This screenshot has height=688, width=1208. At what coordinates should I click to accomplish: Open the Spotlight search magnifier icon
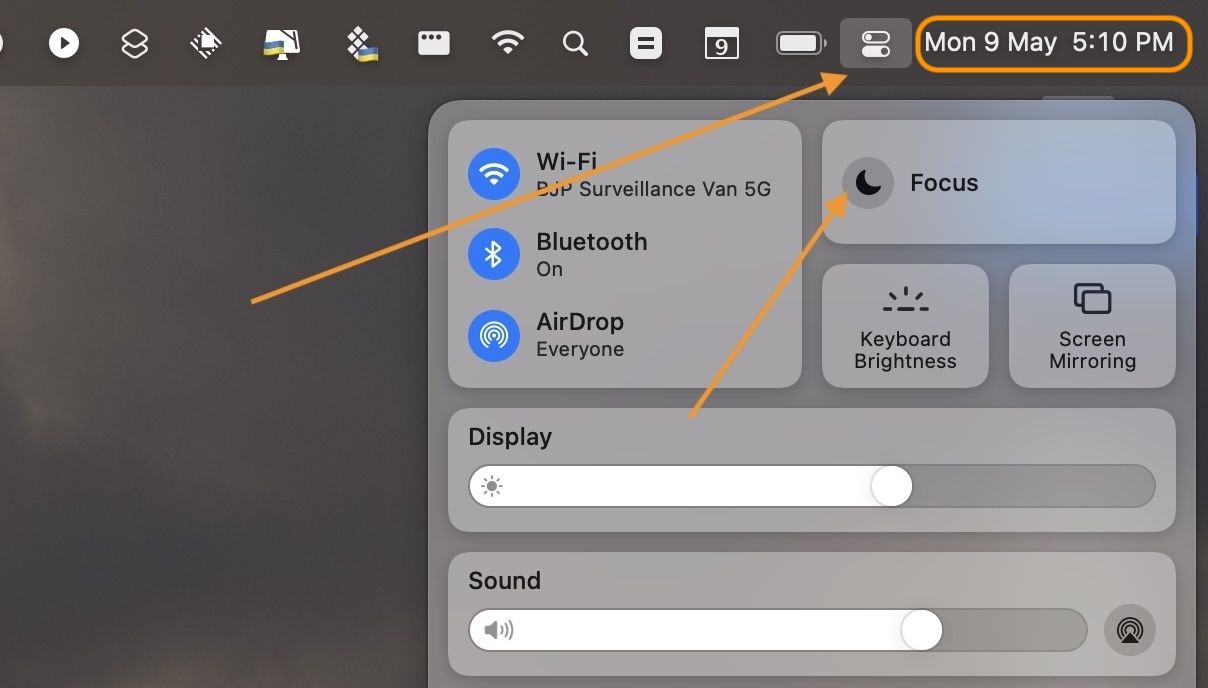tap(575, 43)
